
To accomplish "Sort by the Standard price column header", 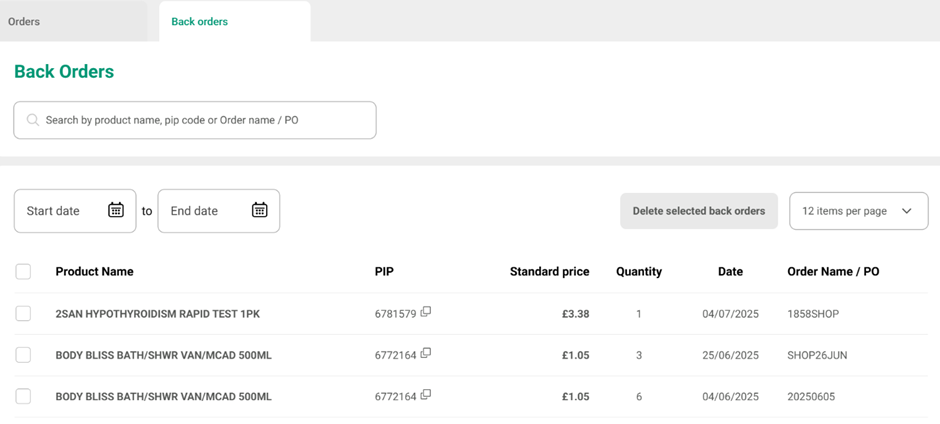I will (549, 271).
